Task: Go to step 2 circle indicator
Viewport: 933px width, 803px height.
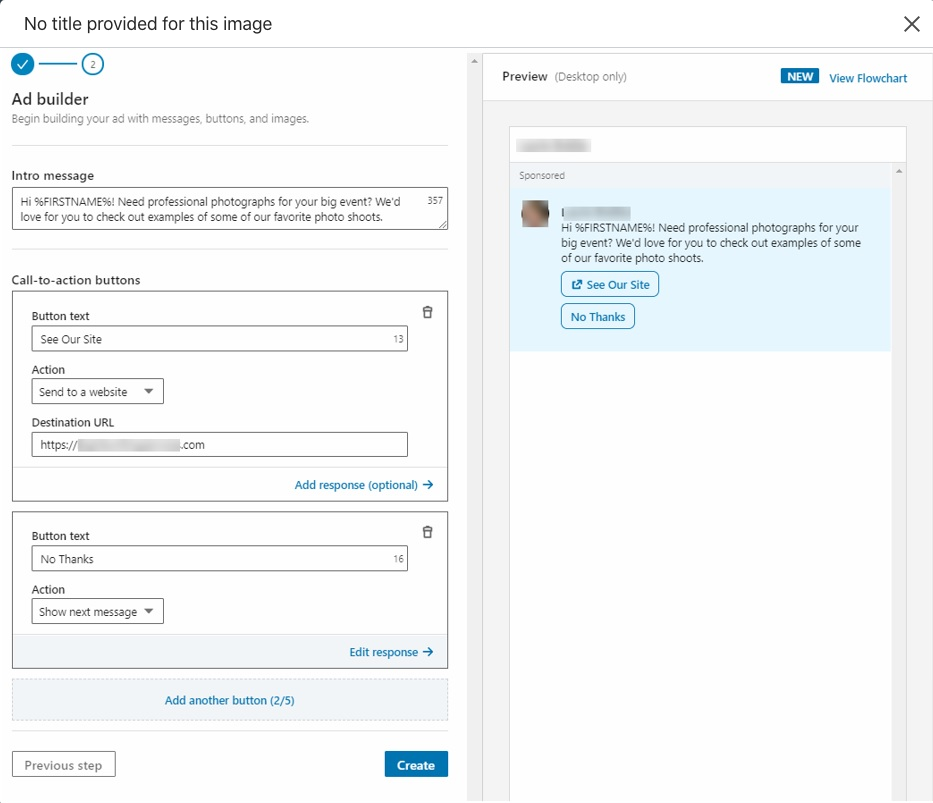Action: coord(92,64)
